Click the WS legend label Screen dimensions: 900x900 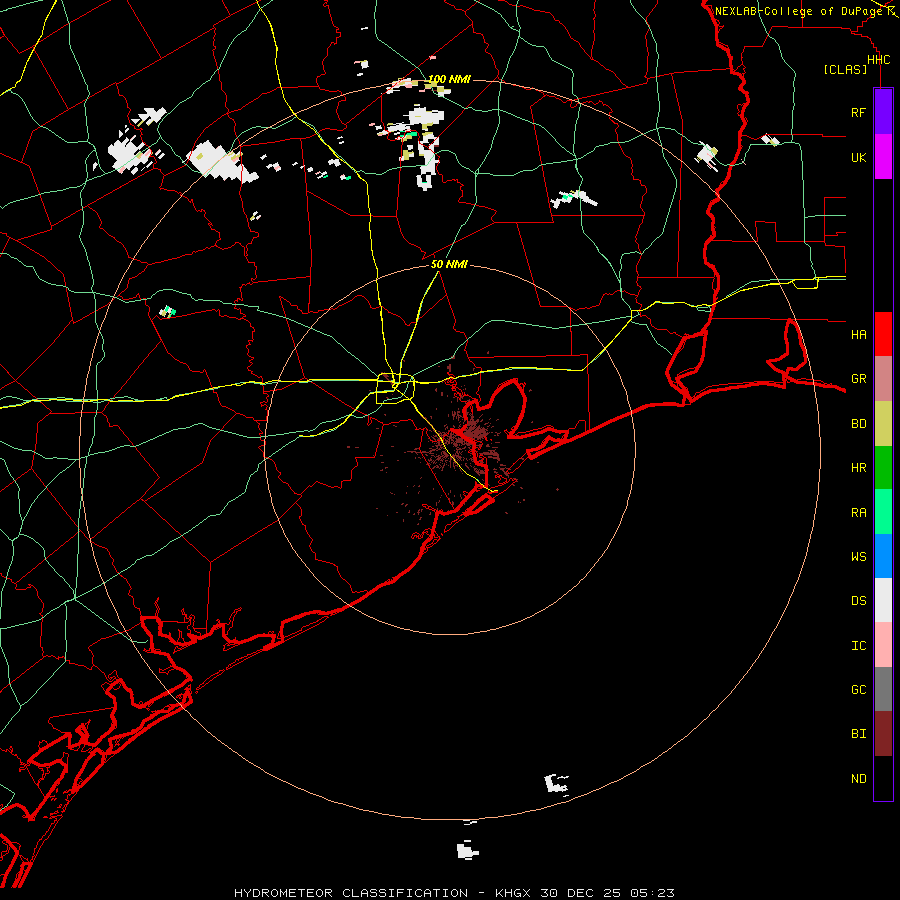pyautogui.click(x=858, y=556)
